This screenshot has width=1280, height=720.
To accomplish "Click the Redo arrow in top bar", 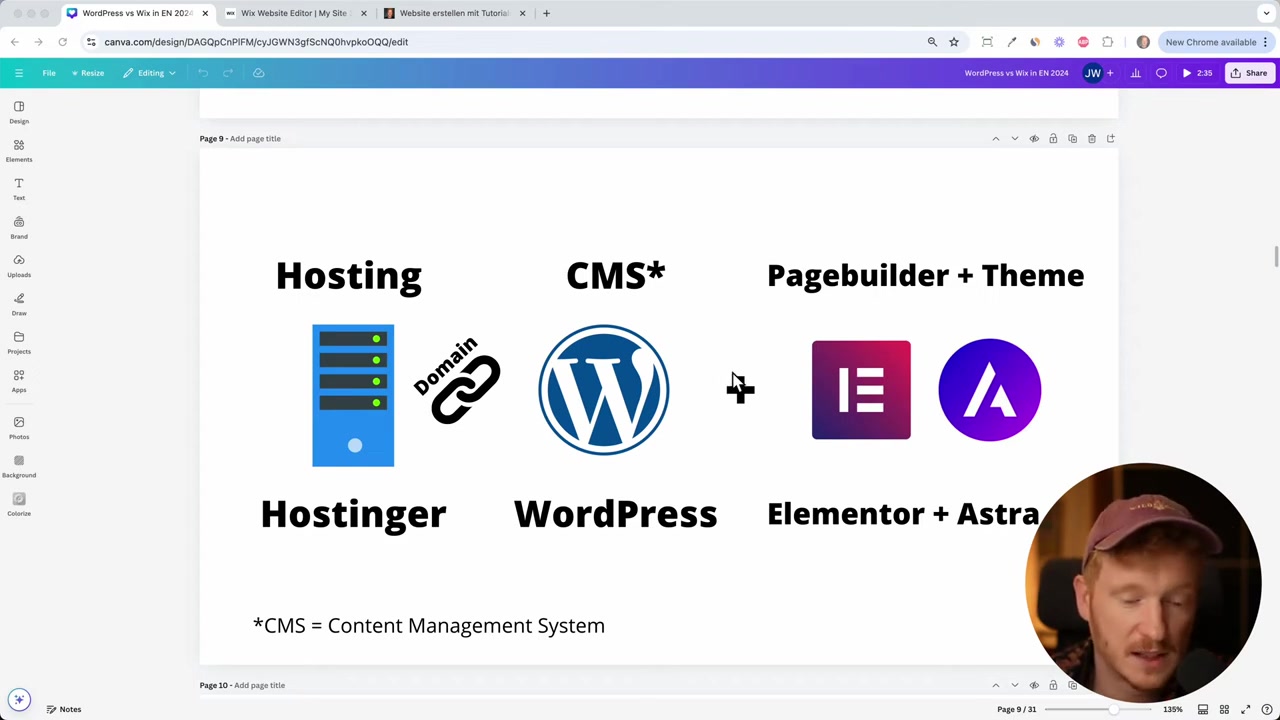I will (228, 73).
